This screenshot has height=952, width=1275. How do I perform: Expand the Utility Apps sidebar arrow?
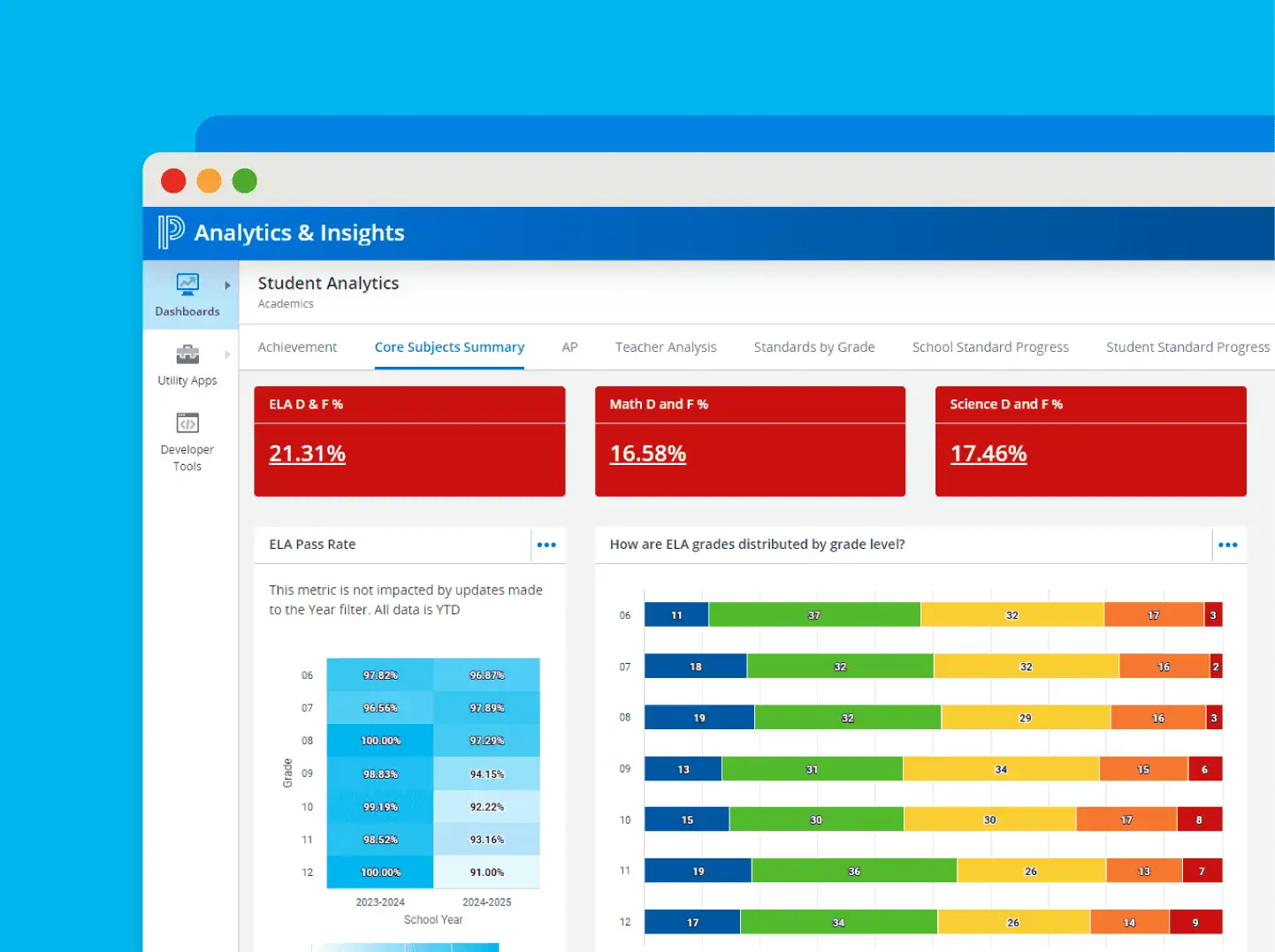pos(226,354)
